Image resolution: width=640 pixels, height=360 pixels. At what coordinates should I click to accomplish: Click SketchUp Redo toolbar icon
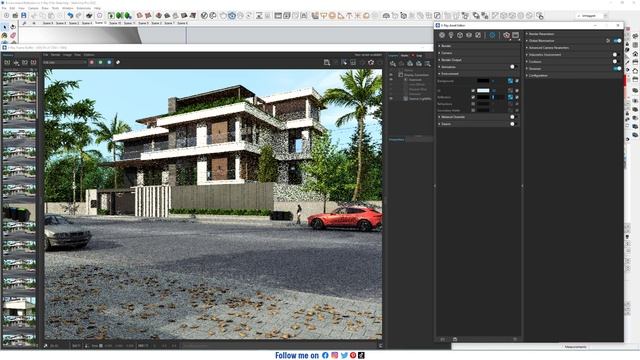pos(79,16)
